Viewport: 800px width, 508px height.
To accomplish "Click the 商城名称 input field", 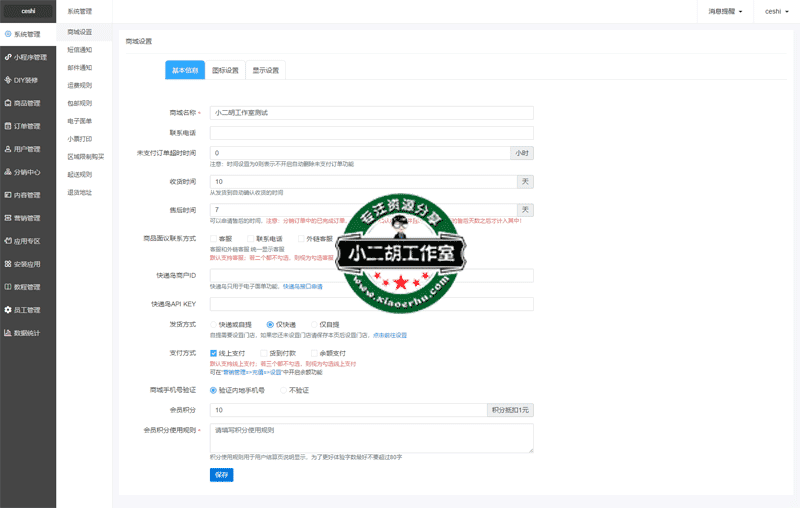I will [x=371, y=113].
